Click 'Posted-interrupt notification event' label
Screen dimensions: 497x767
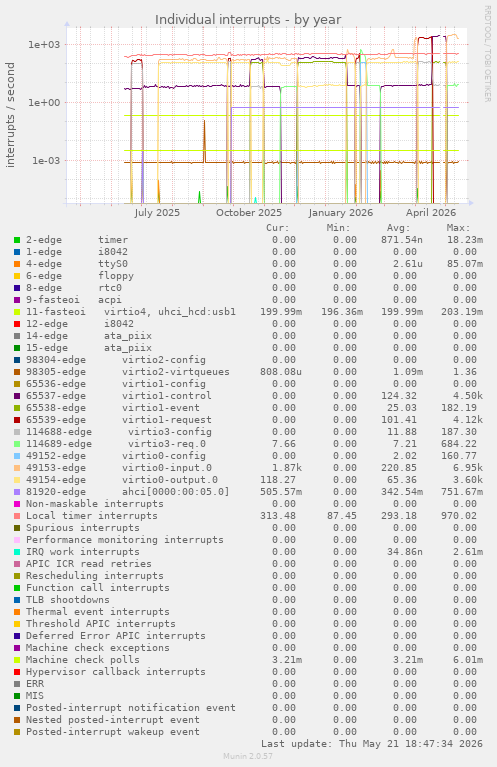pos(131,708)
